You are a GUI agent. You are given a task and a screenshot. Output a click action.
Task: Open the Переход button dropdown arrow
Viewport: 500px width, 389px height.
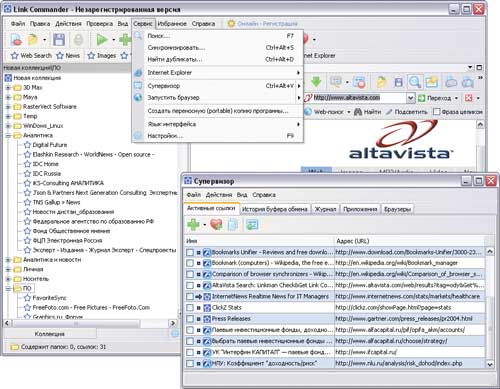(x=456, y=98)
